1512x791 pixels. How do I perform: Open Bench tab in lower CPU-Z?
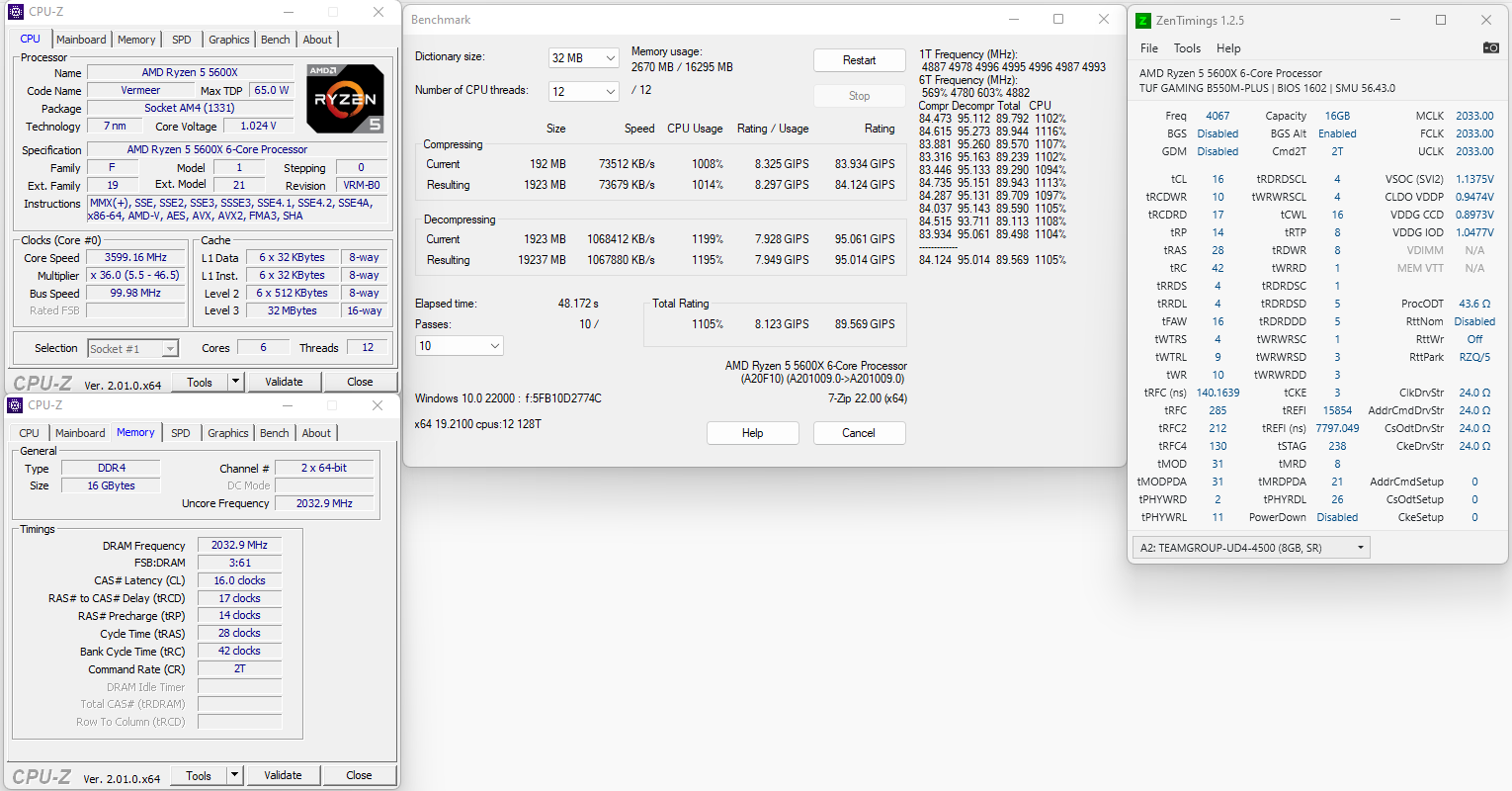pos(275,433)
